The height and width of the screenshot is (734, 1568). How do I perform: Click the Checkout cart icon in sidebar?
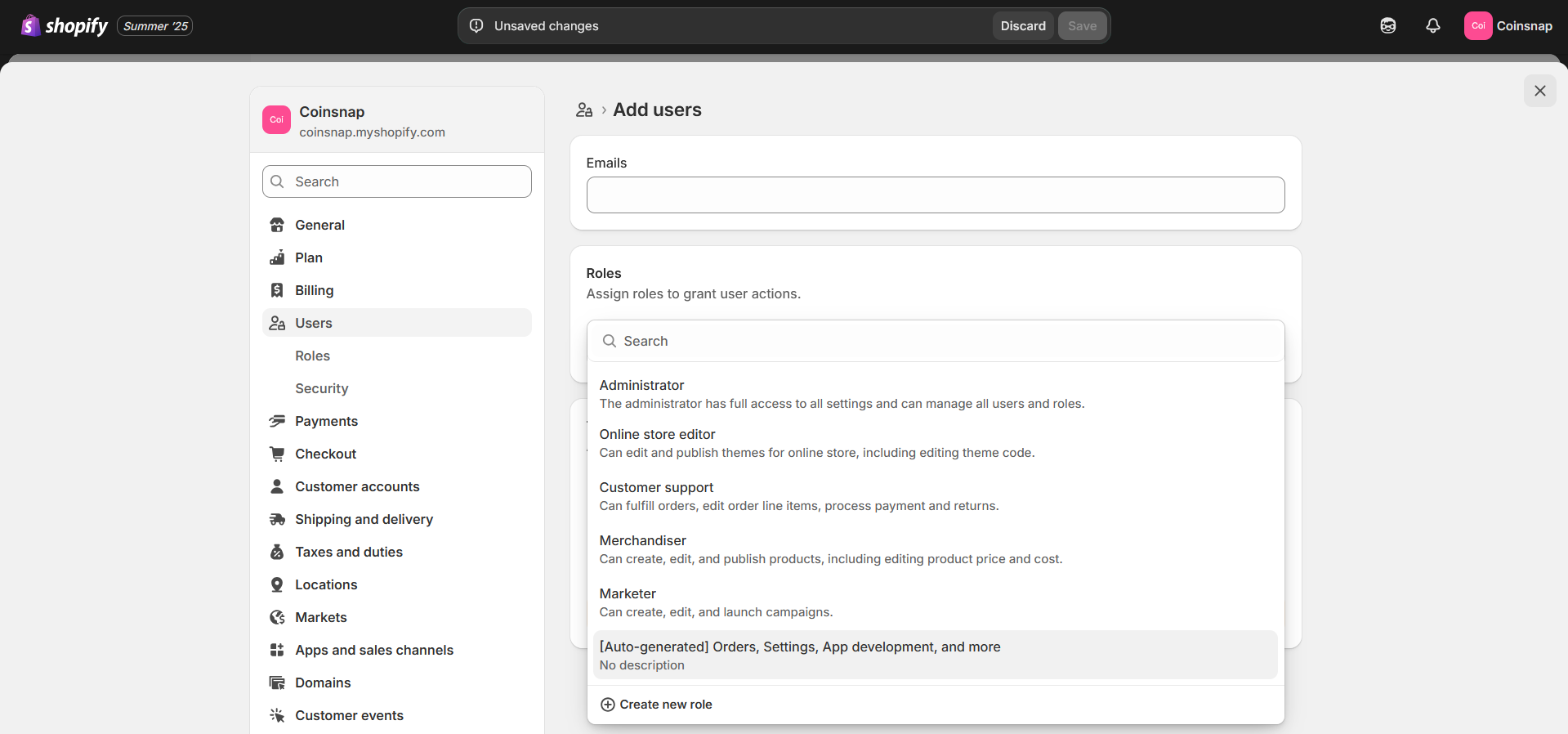pos(277,454)
